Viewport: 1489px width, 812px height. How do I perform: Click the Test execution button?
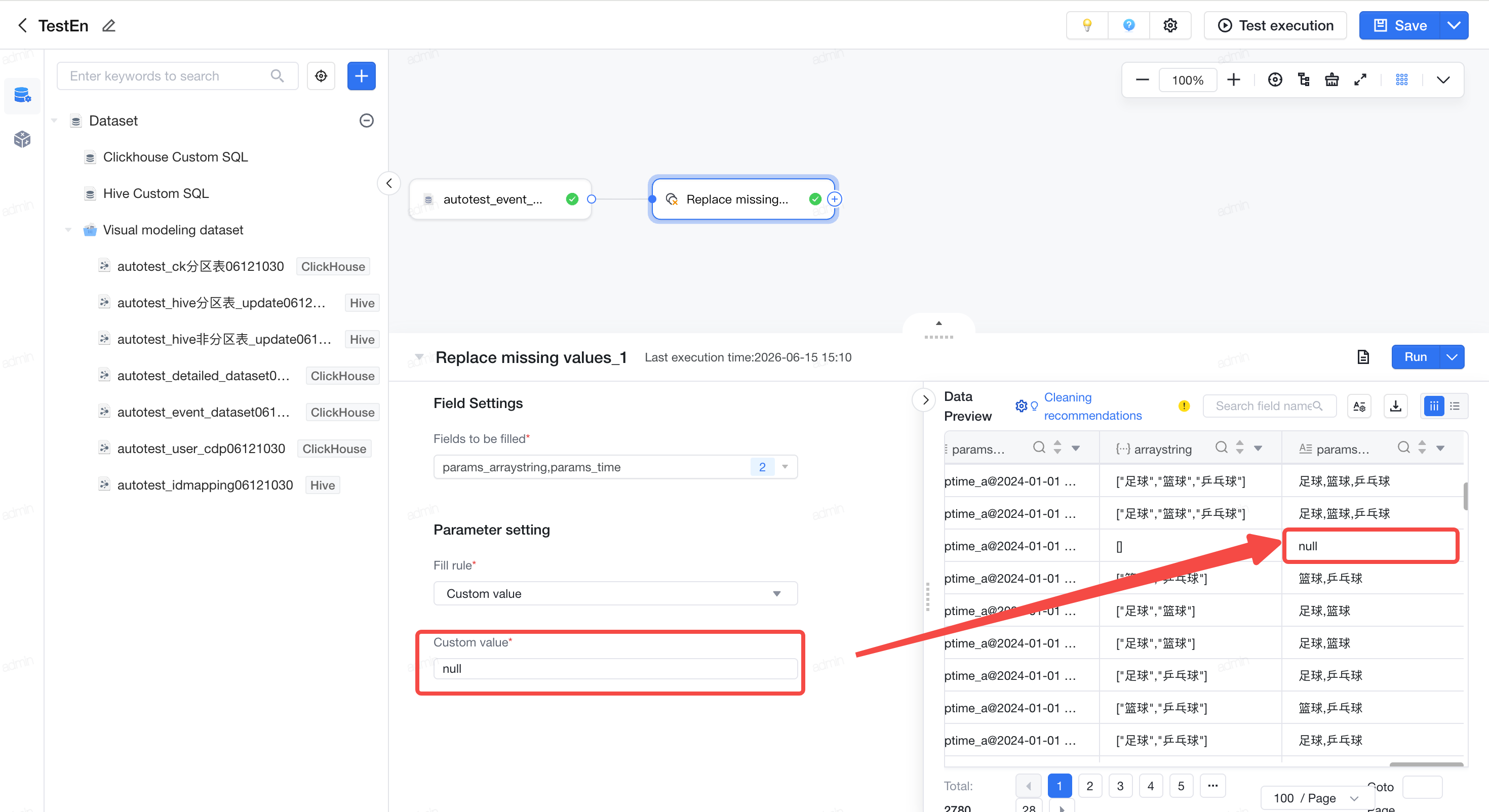coord(1275,25)
